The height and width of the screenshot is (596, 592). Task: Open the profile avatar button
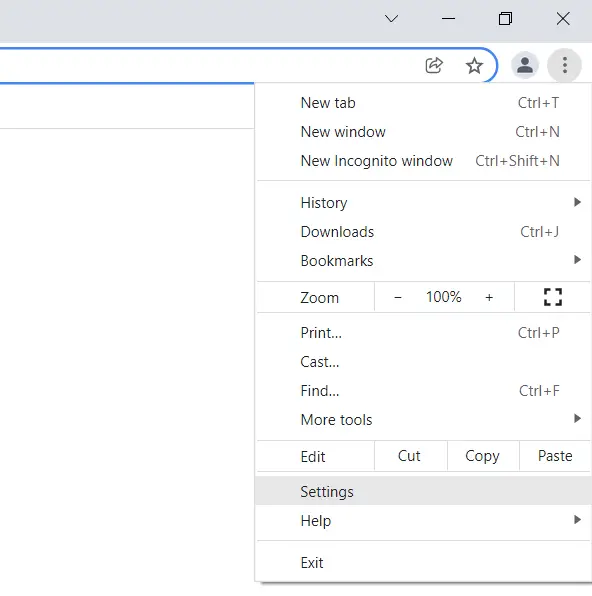click(525, 65)
